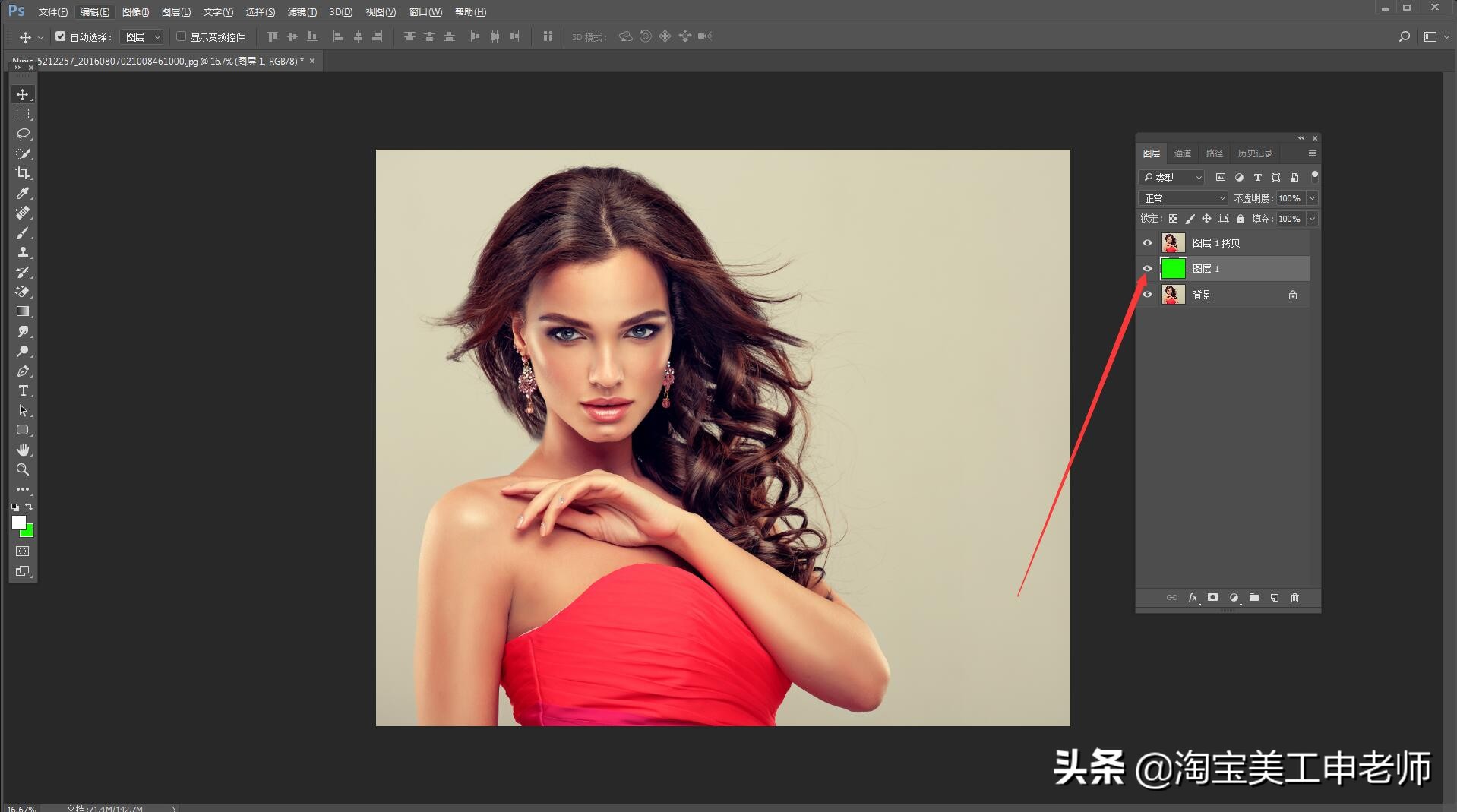
Task: Select the Crop tool
Action: 23,173
